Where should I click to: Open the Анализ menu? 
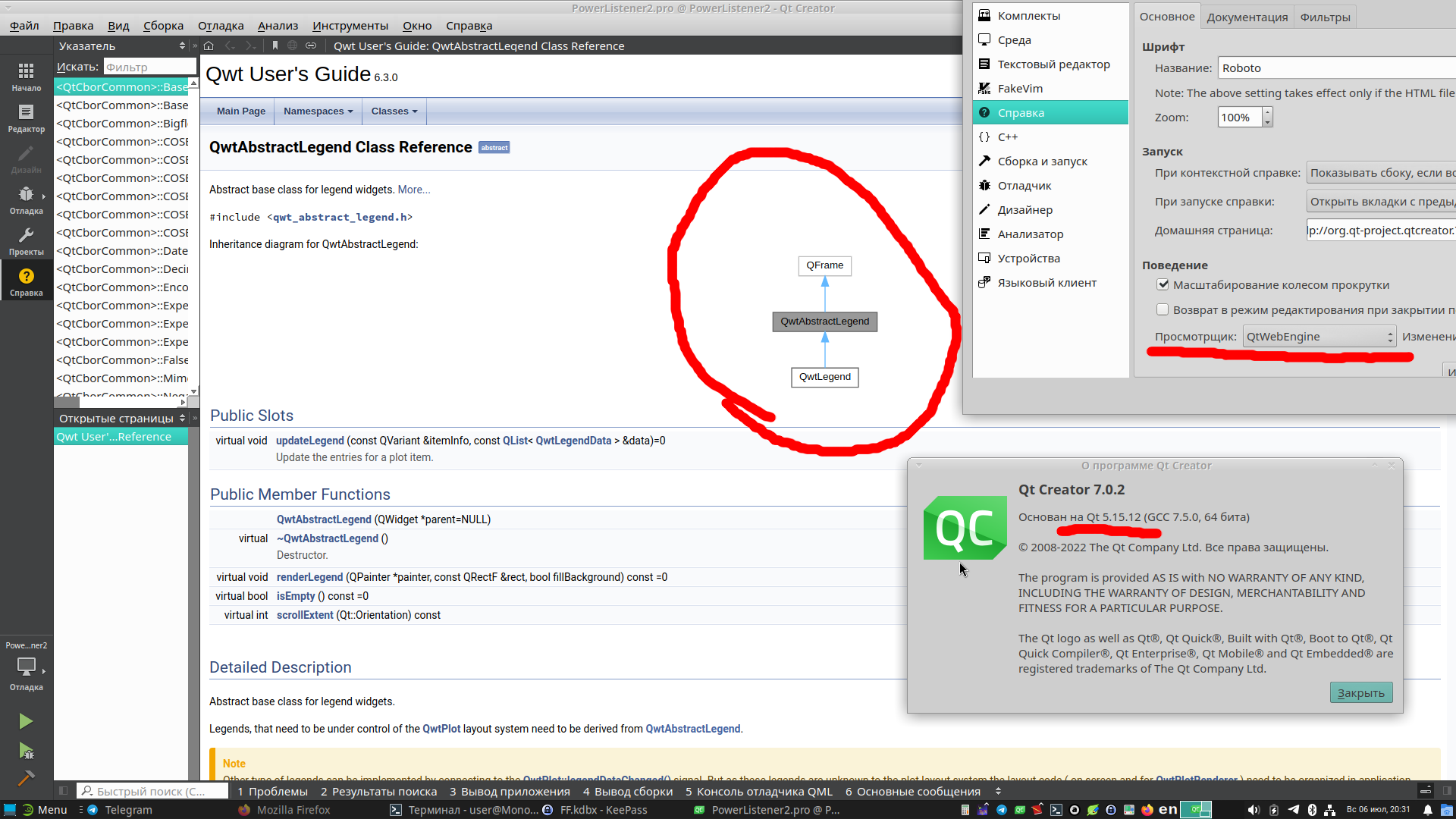[278, 25]
